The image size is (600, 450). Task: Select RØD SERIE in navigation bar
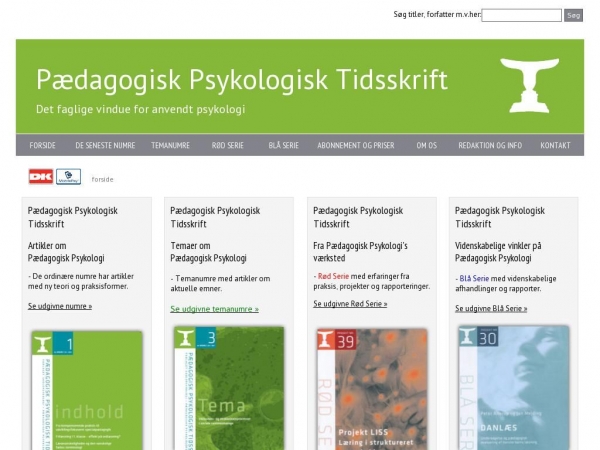click(228, 145)
